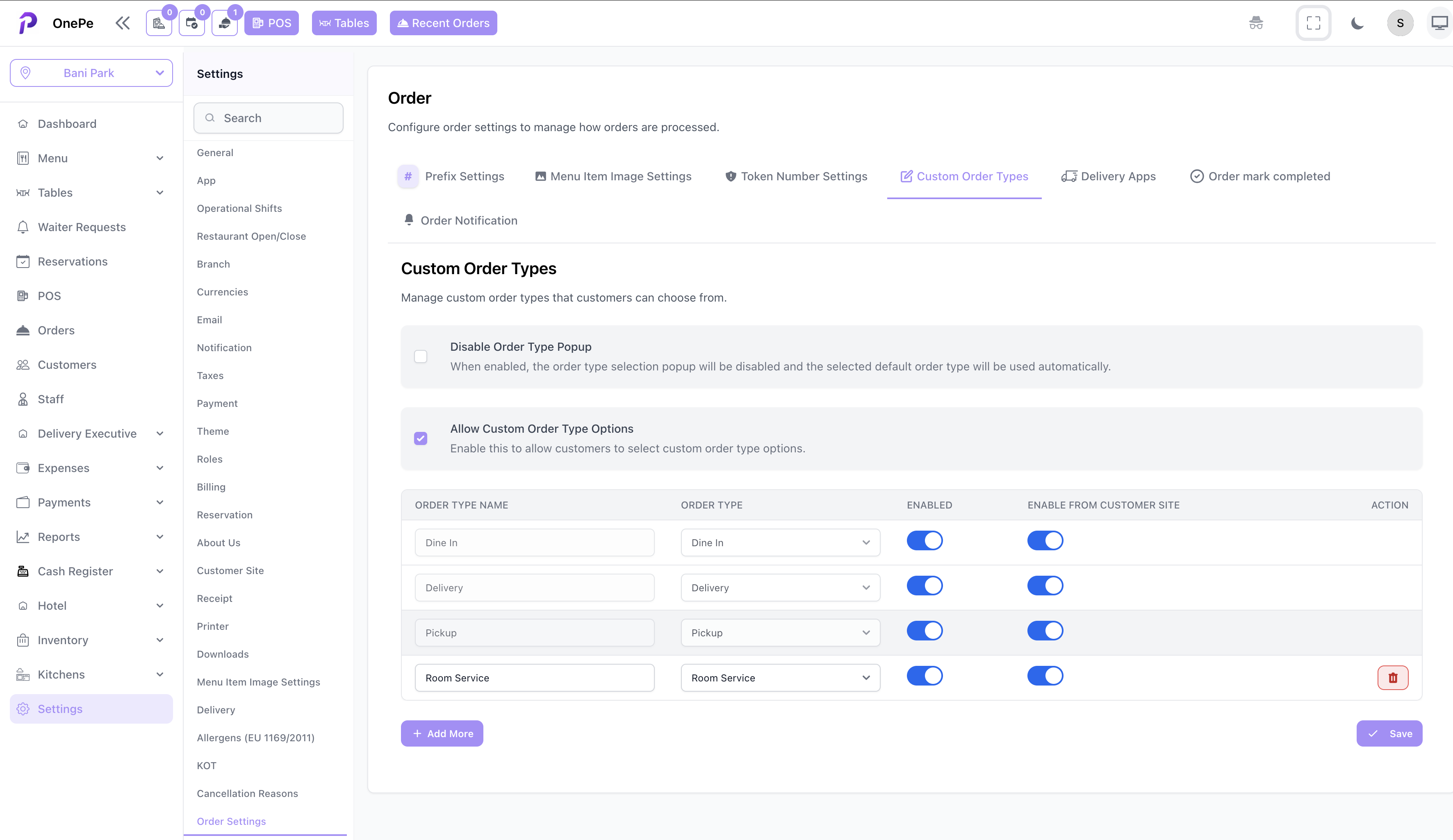The image size is (1453, 840).
Task: Click the Add More button
Action: [442, 733]
